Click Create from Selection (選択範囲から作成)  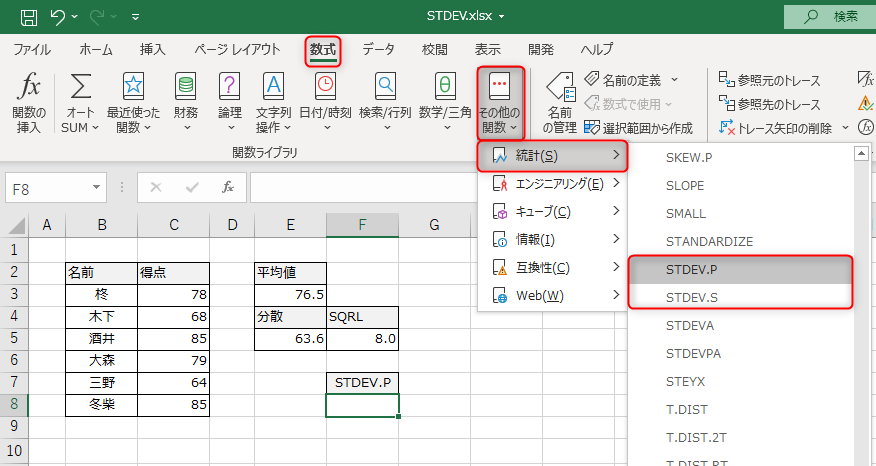coord(638,128)
